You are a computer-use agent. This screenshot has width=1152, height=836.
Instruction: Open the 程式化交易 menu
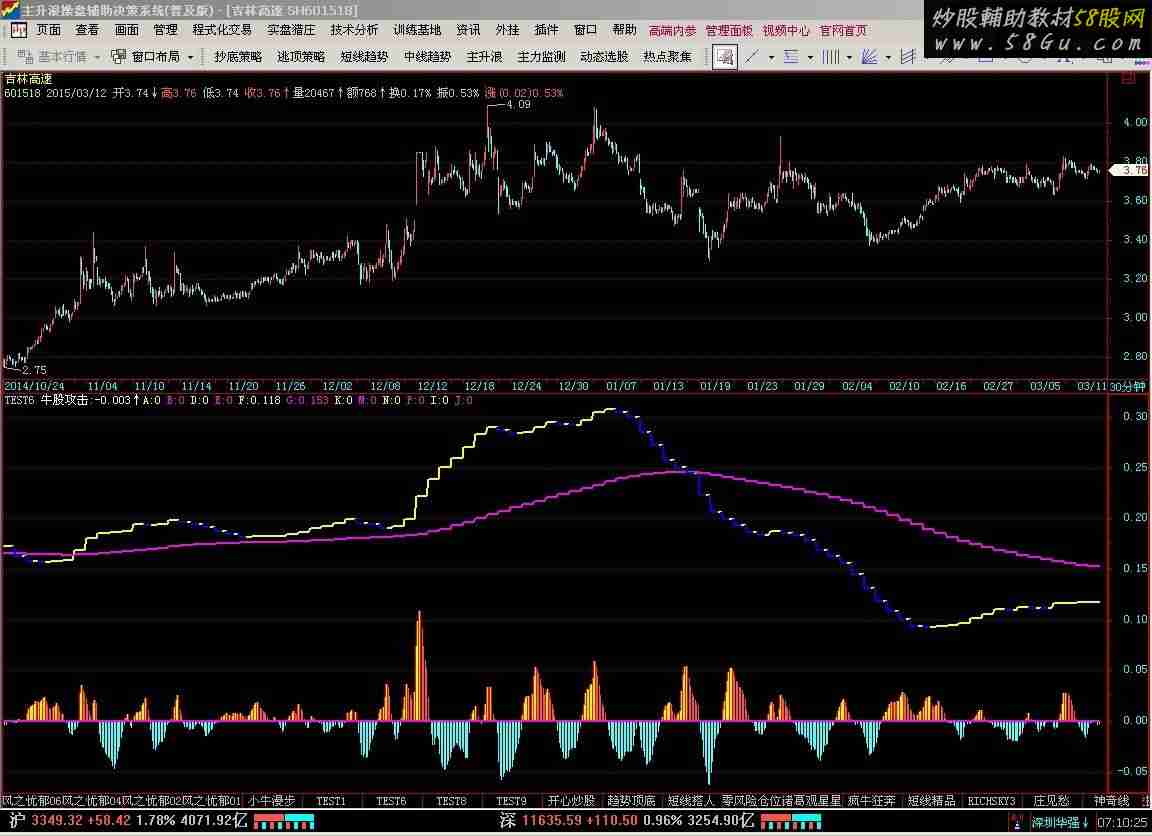222,30
